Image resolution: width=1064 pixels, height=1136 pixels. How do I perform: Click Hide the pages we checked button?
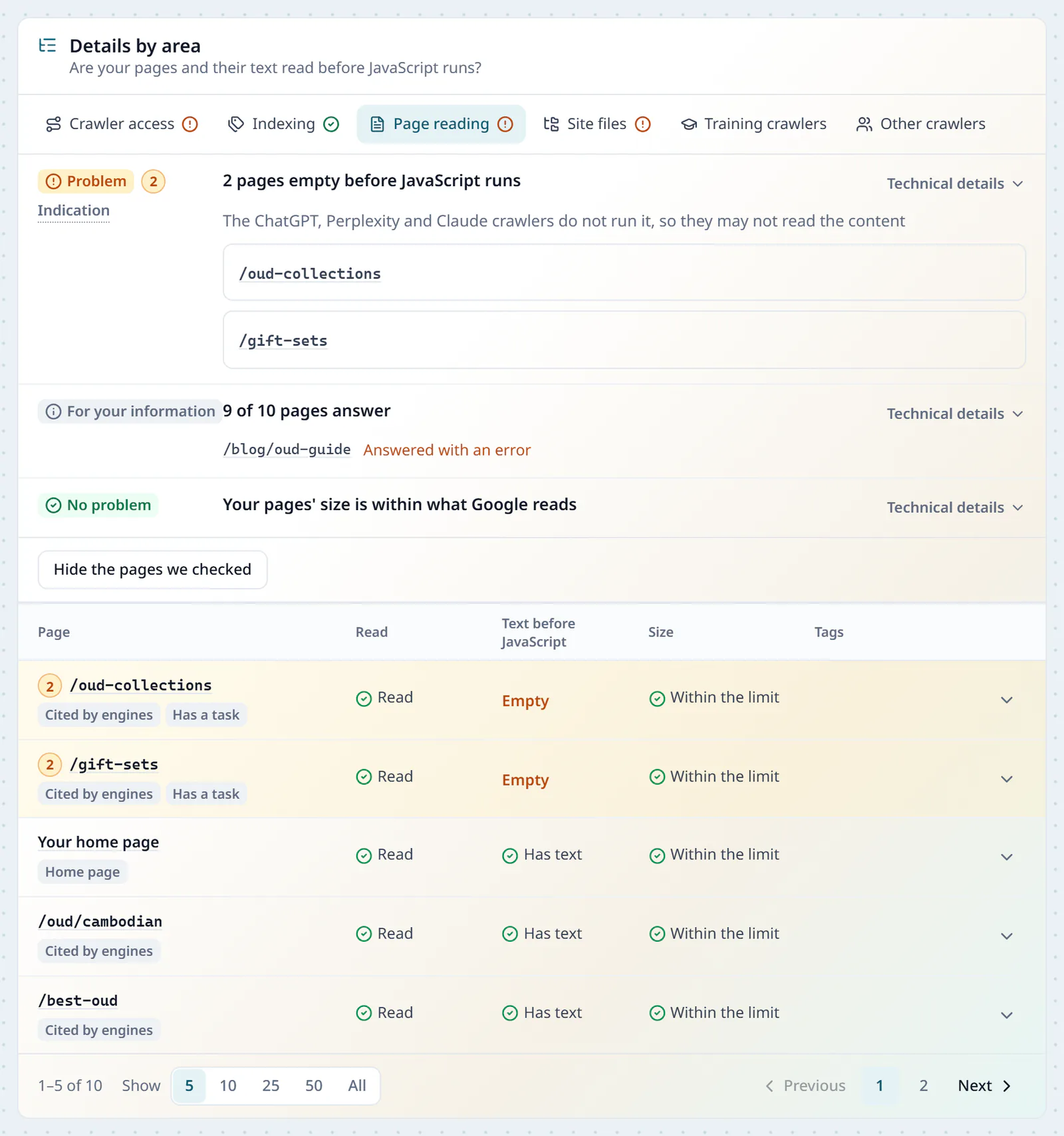coord(152,569)
